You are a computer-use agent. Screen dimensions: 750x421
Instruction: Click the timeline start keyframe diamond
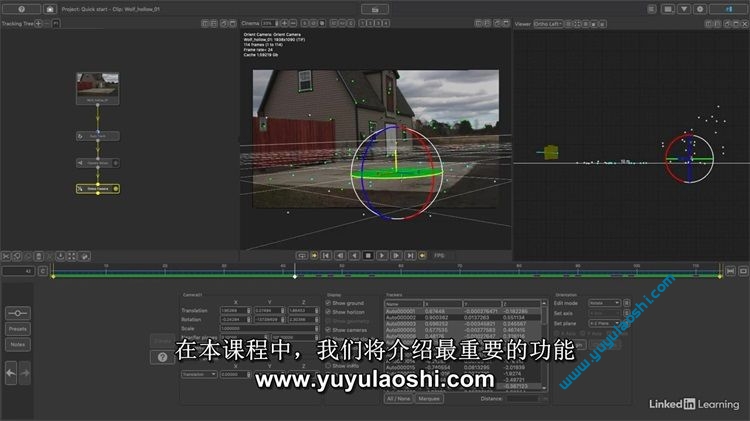pyautogui.click(x=53, y=277)
